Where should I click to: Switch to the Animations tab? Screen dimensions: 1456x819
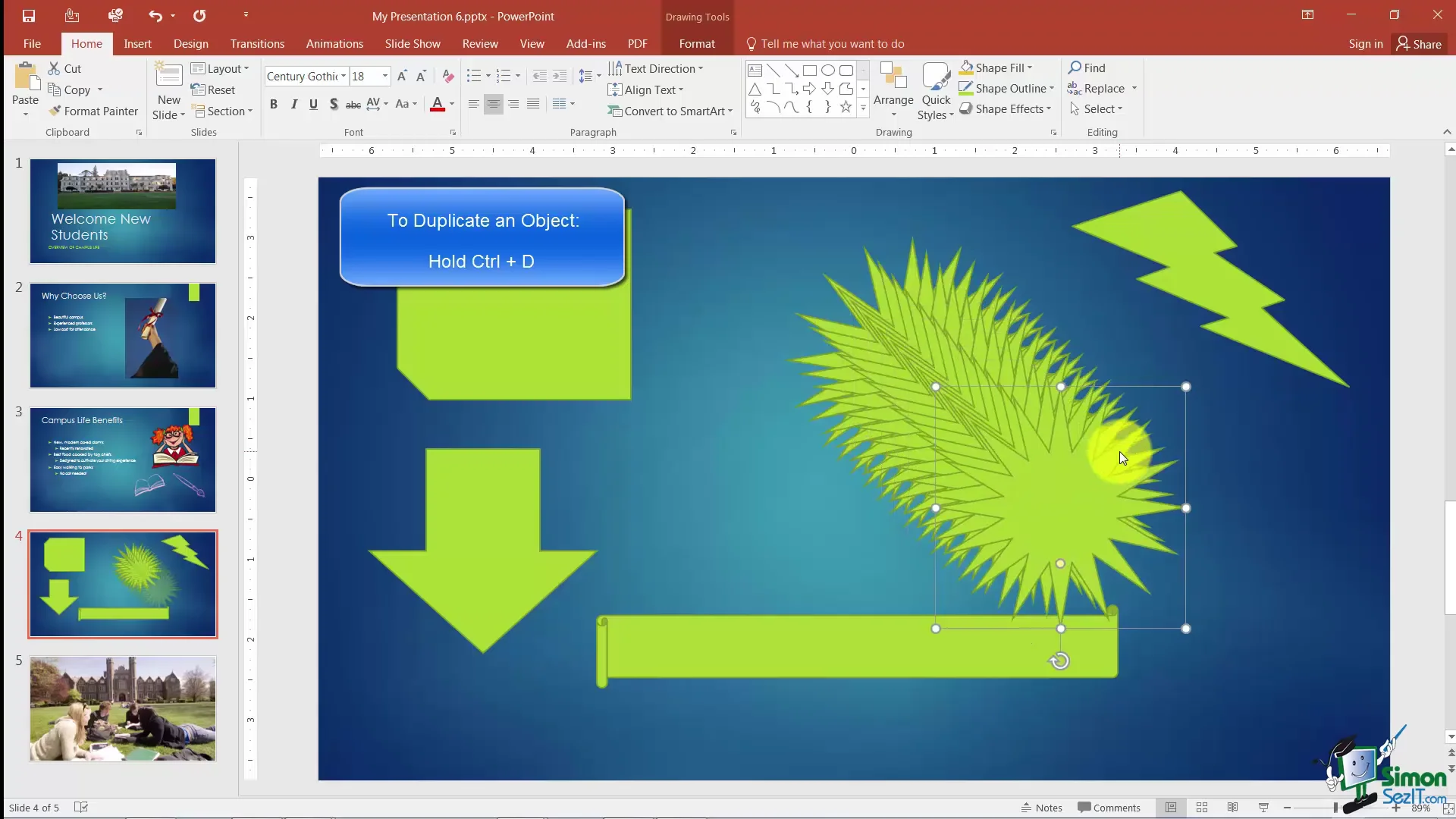coord(334,44)
